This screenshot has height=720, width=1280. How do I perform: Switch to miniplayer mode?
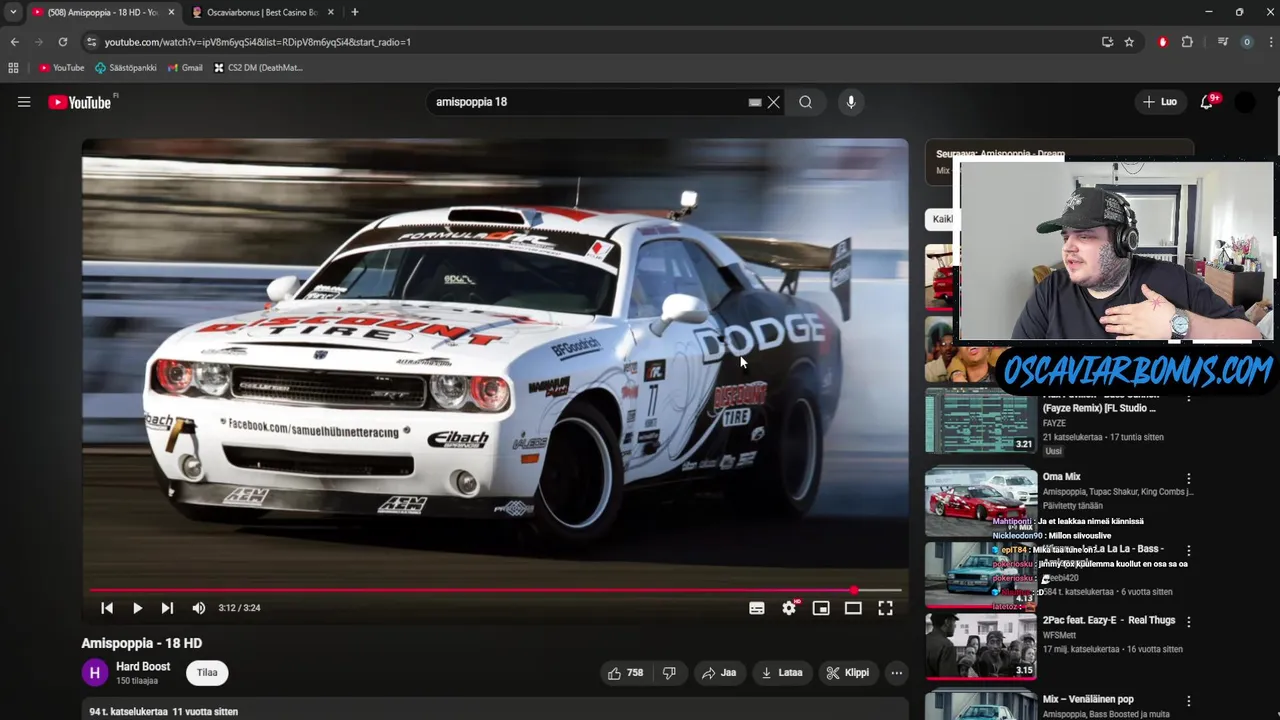coord(821,608)
